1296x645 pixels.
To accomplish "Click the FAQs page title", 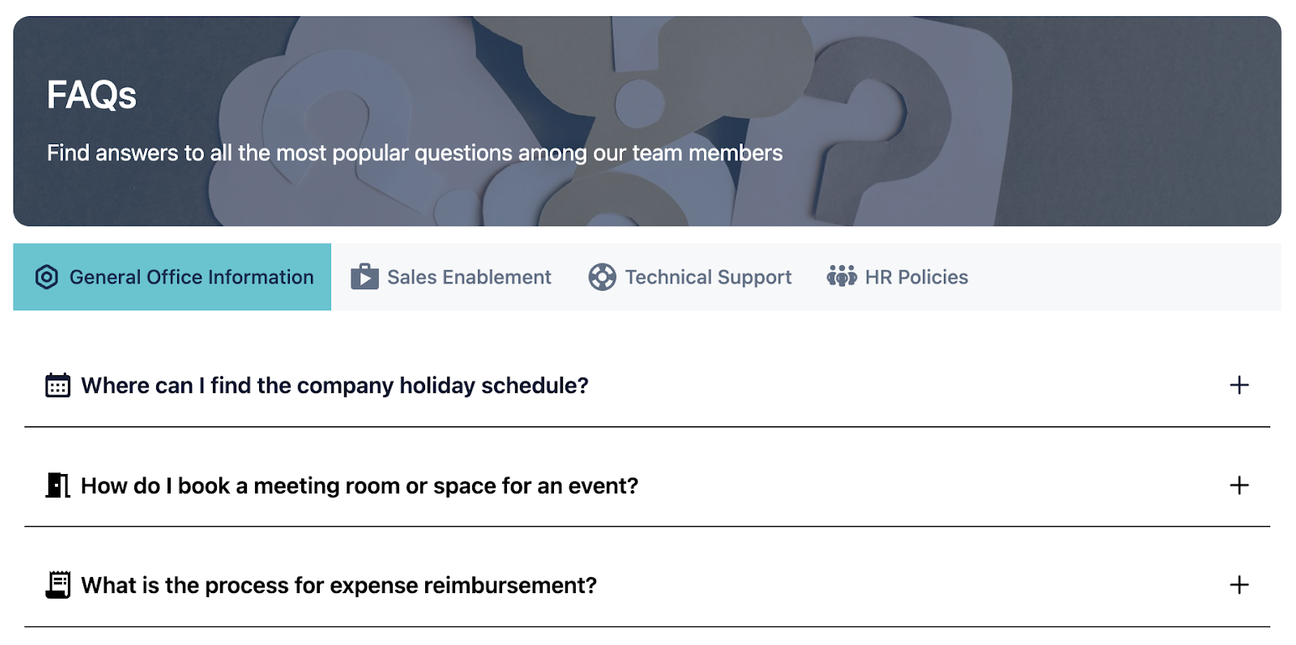I will [91, 95].
